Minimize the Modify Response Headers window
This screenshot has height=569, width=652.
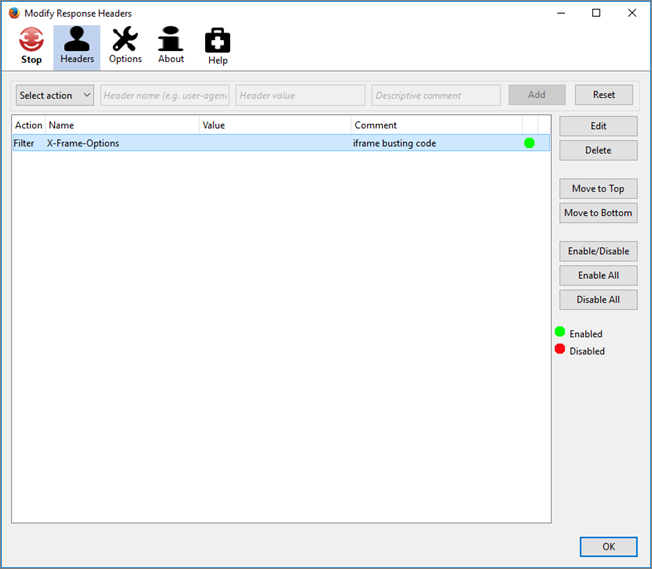pos(561,13)
